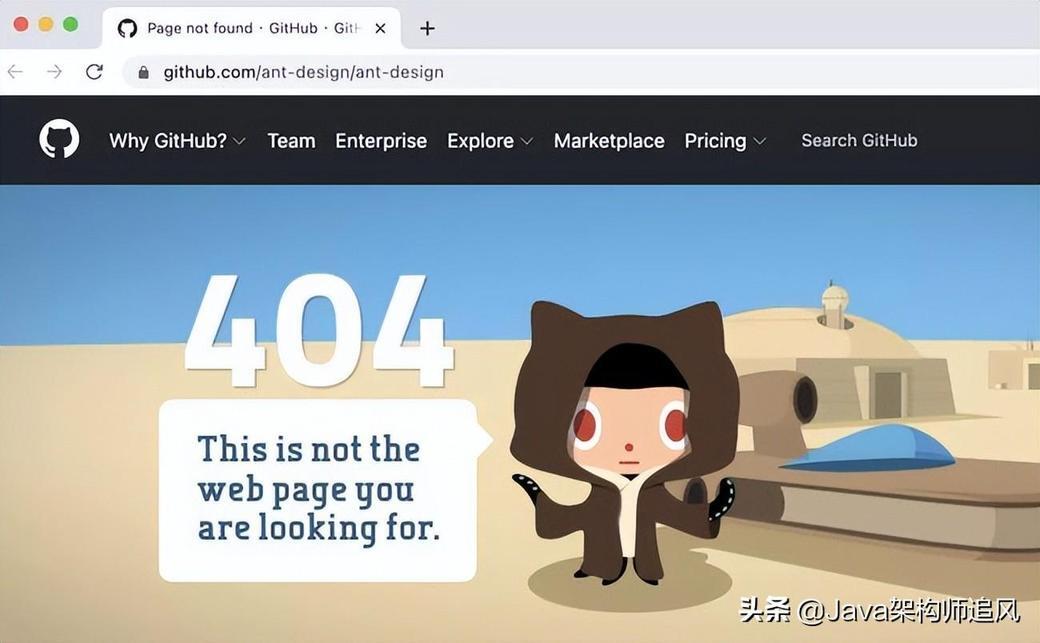This screenshot has height=643, width=1040.
Task: Click the GitHub favicon on the tab
Action: click(x=127, y=28)
